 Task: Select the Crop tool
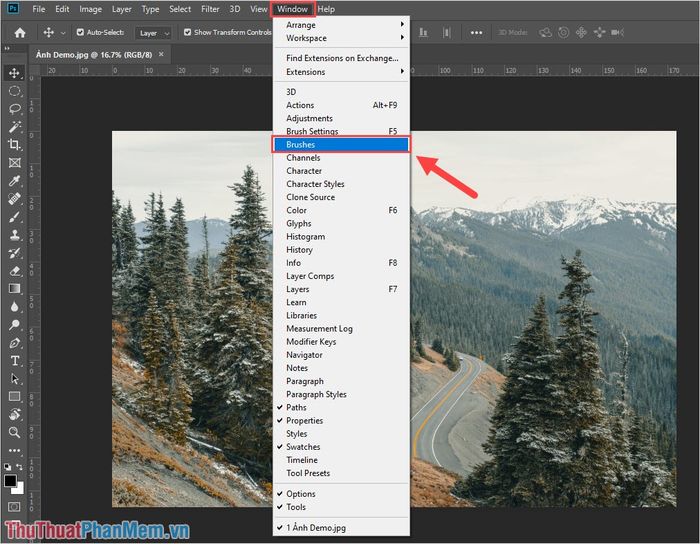pyautogui.click(x=15, y=145)
